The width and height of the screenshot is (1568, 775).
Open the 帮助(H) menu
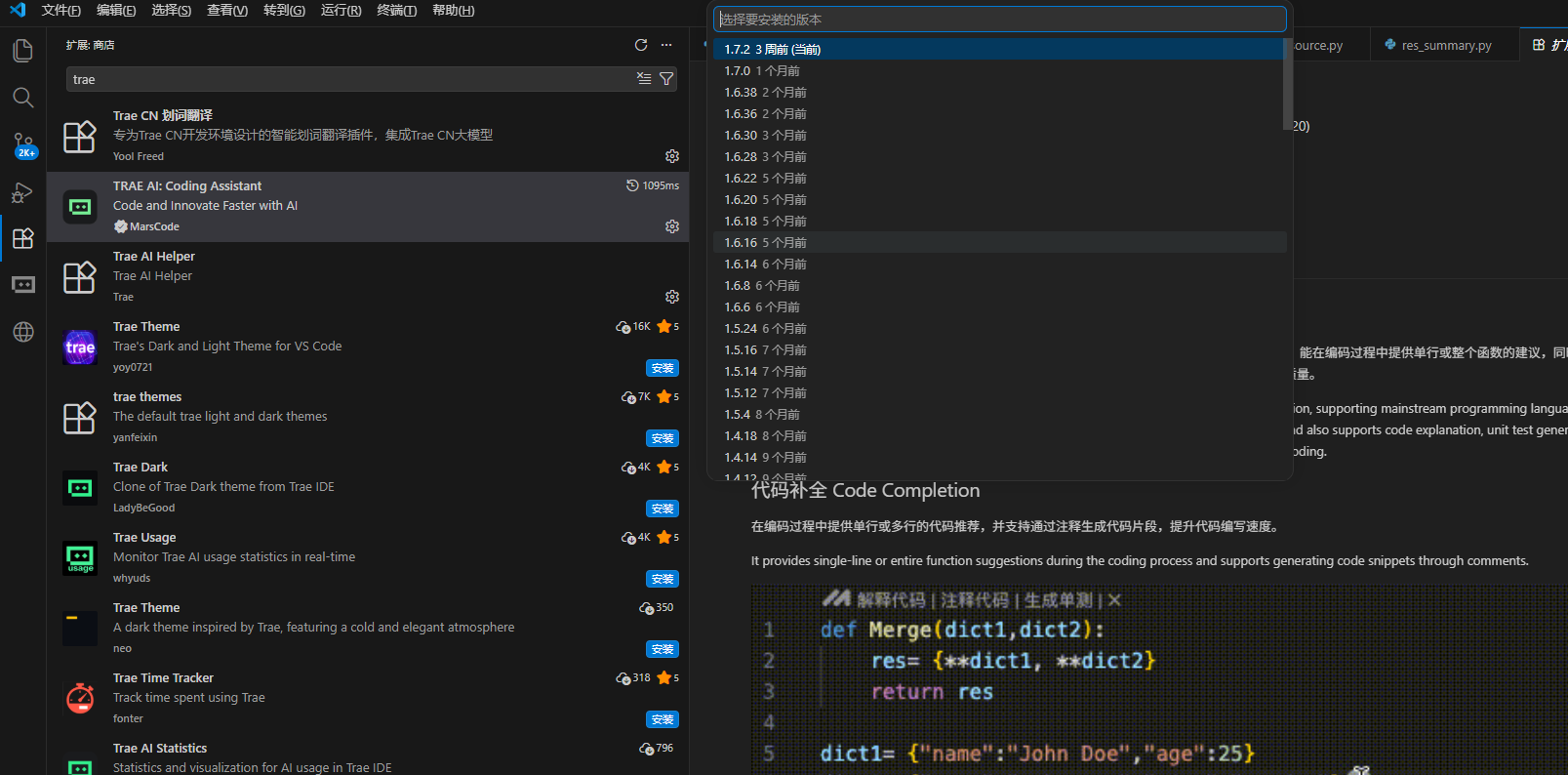coord(453,10)
